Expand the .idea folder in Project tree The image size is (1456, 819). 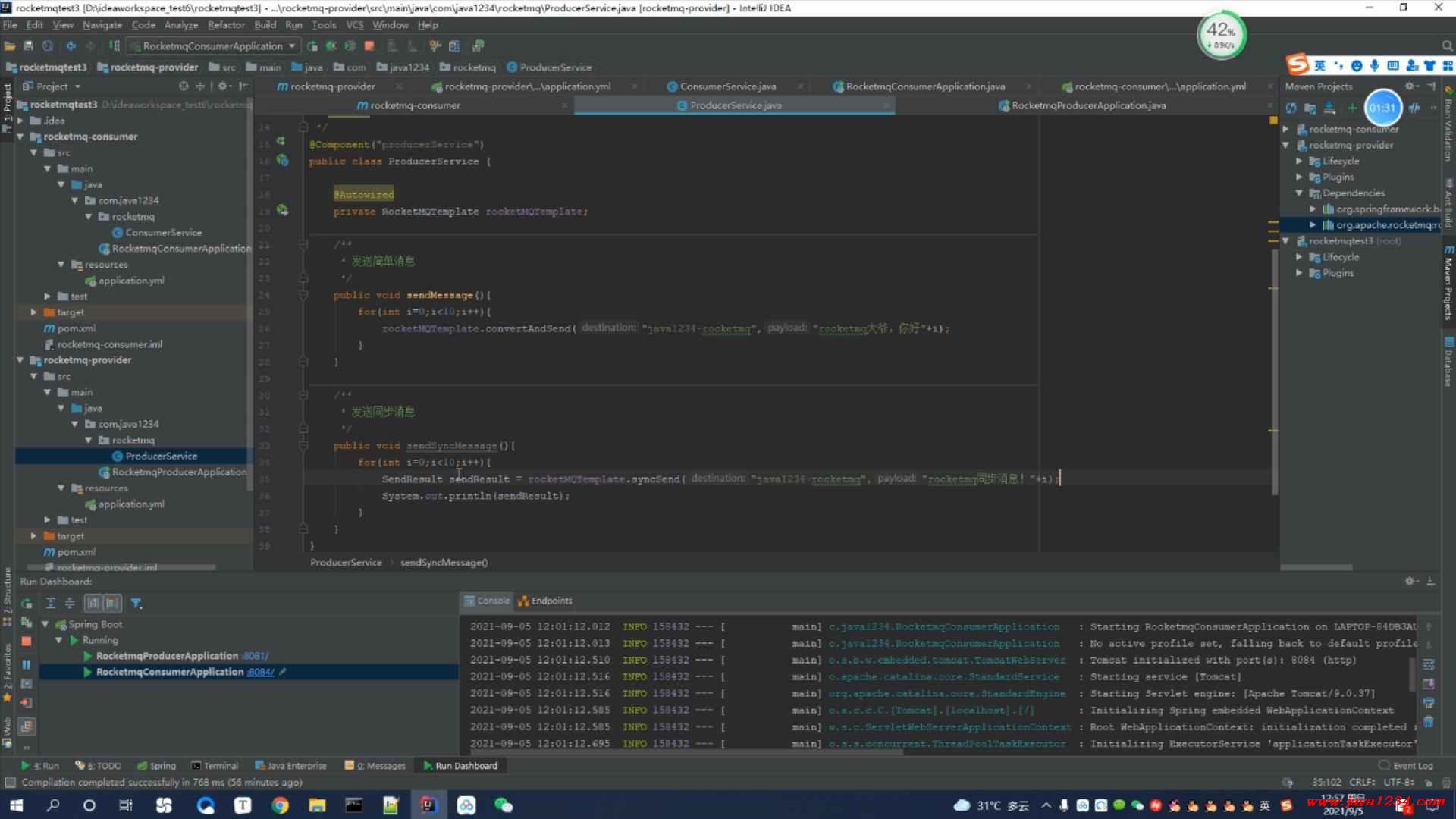point(20,121)
